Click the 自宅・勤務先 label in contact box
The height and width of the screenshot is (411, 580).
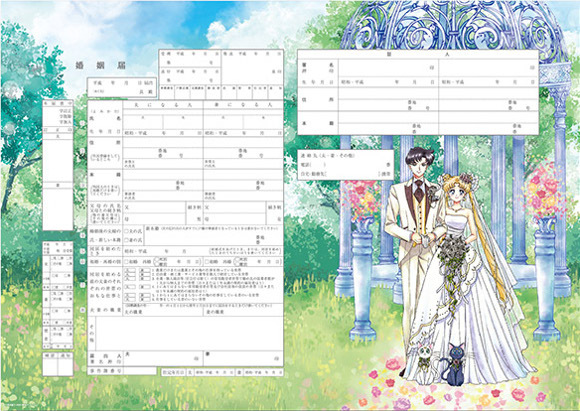coord(314,174)
